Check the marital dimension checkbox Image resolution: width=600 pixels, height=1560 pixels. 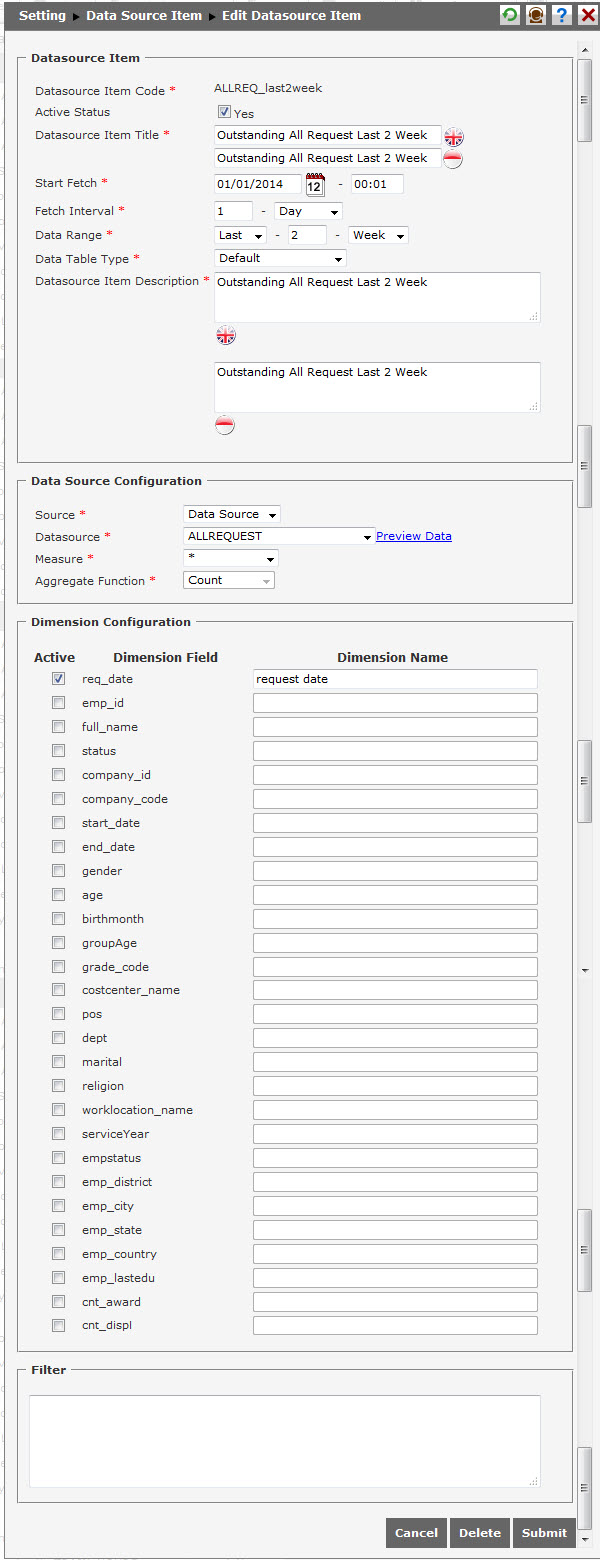(58, 1062)
